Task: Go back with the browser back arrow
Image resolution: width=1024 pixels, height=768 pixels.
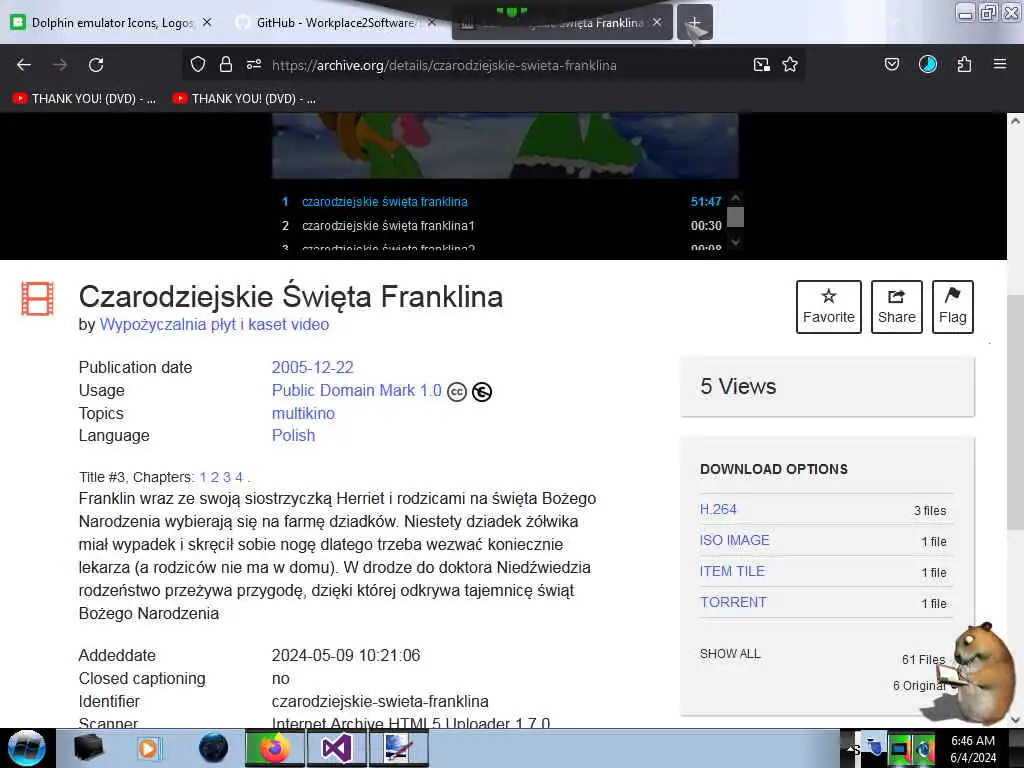Action: point(24,65)
